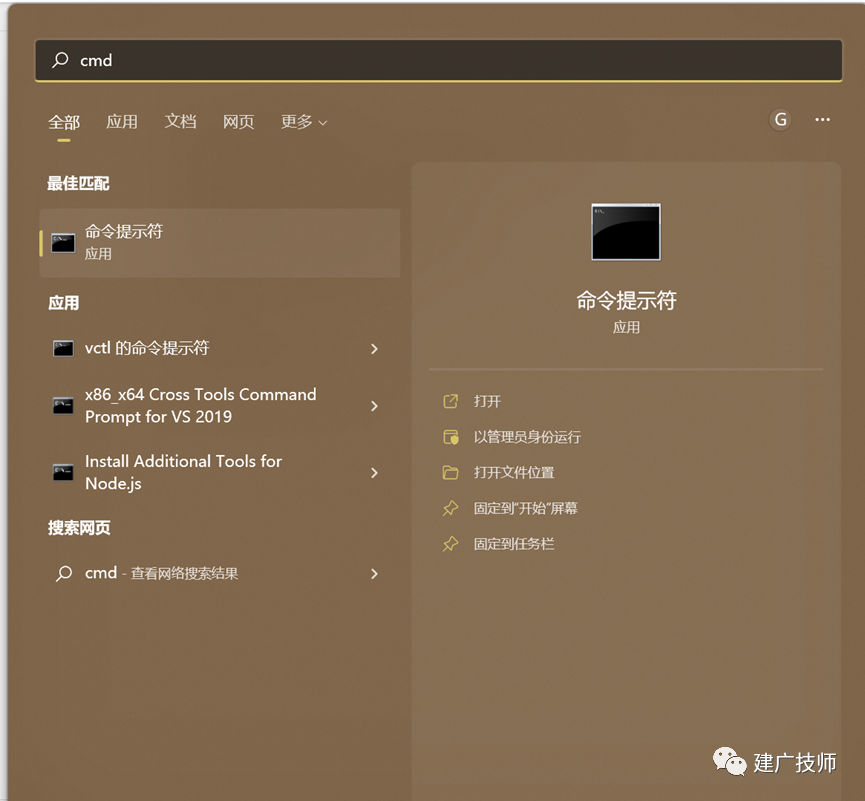Click the x86_x64 Cross Tools console icon
Image resolution: width=865 pixels, height=801 pixels.
63,405
